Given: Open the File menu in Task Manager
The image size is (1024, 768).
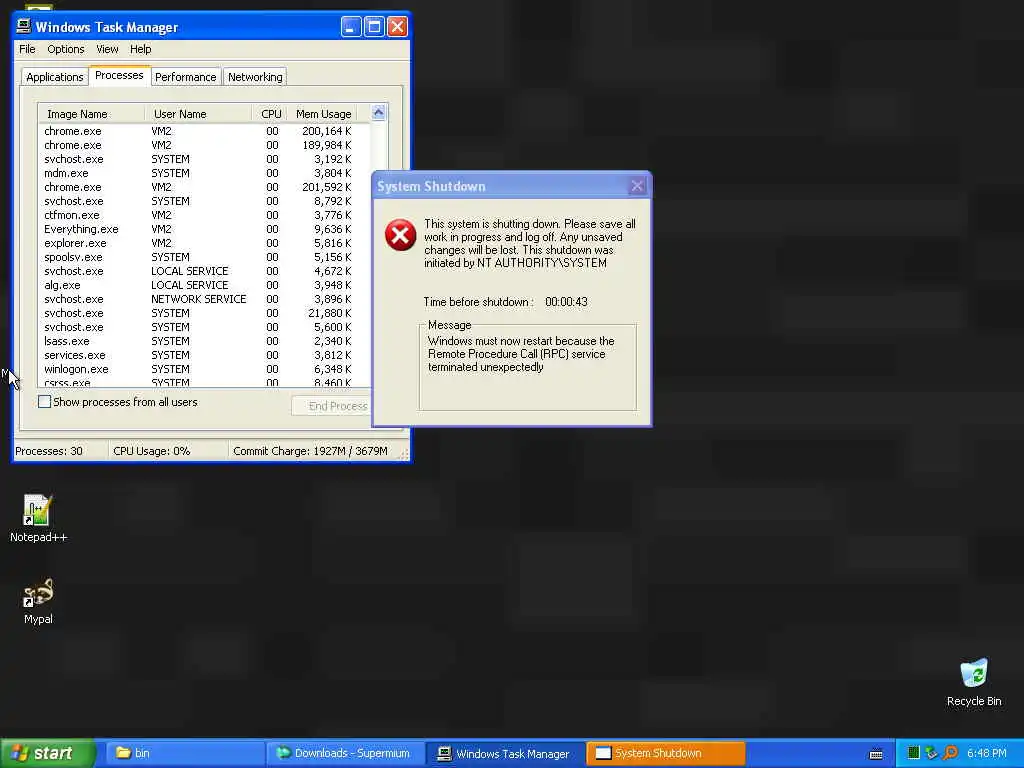Looking at the screenshot, I should [x=27, y=49].
